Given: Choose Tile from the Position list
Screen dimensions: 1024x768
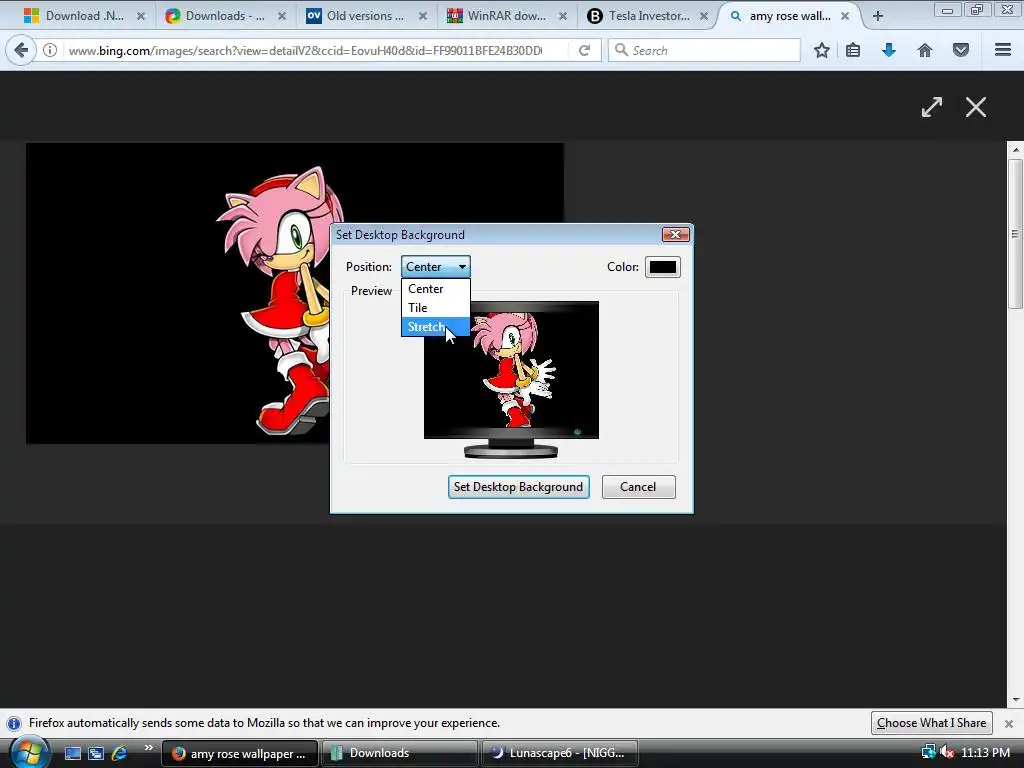Looking at the screenshot, I should click(x=436, y=308).
